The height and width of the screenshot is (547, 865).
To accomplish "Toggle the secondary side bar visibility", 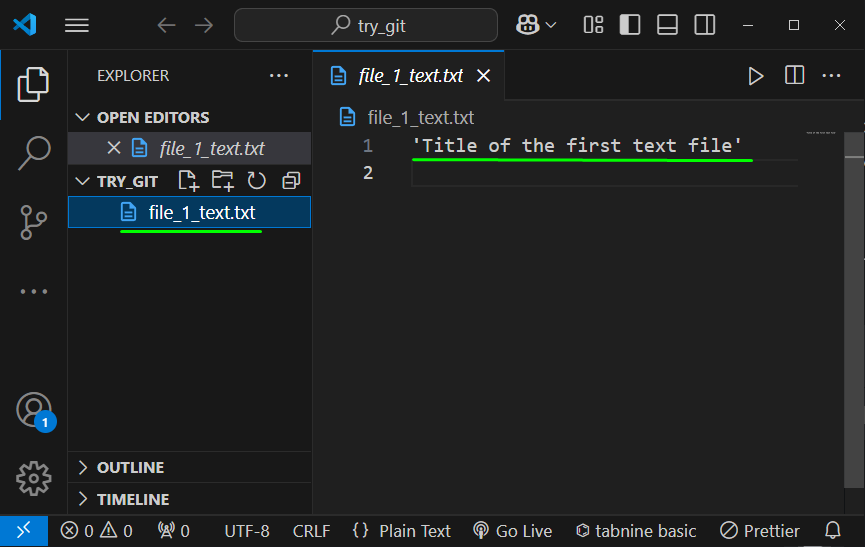I will tap(705, 25).
